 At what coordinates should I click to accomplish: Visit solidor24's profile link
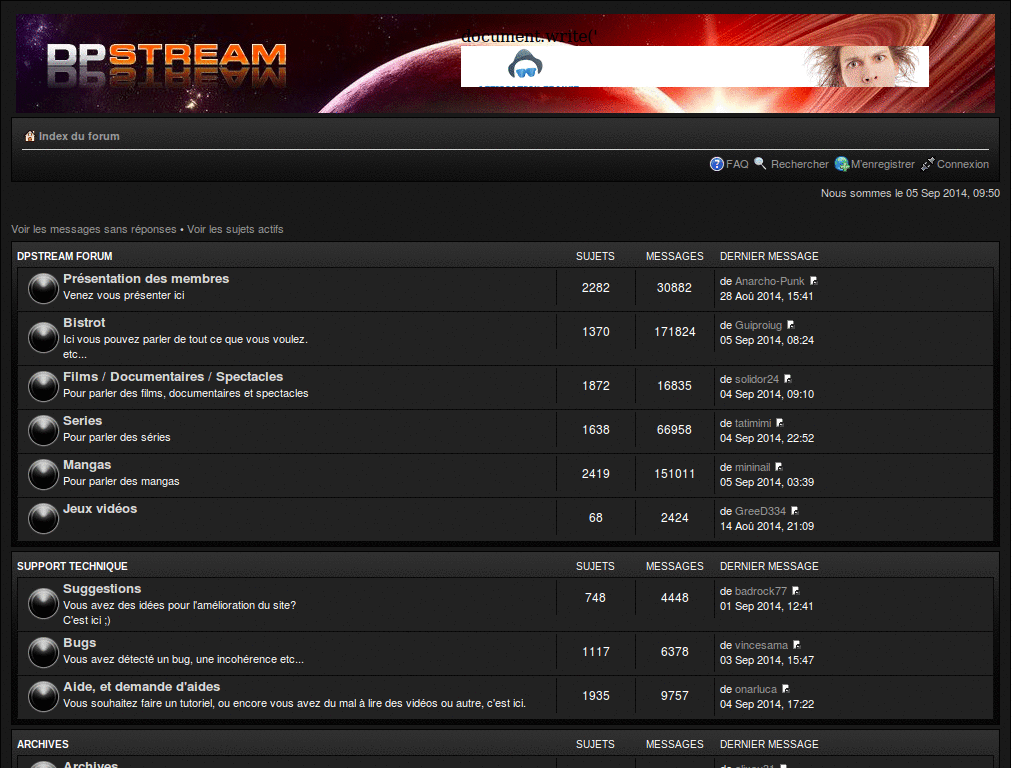[x=754, y=379]
